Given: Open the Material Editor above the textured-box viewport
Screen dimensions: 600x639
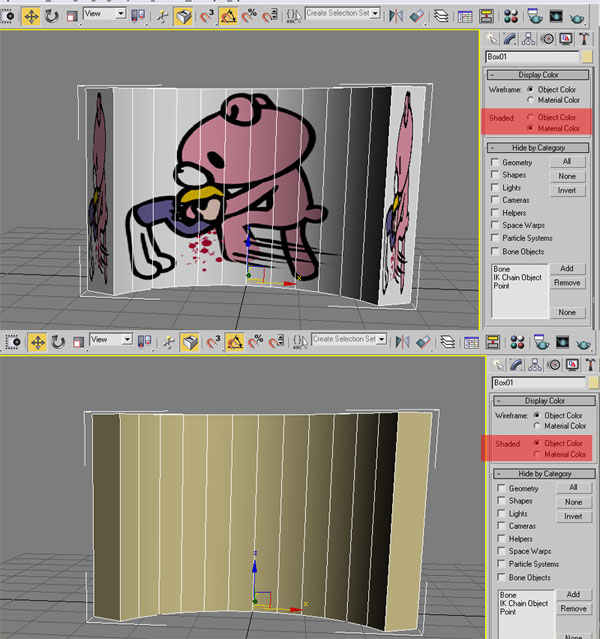Looking at the screenshot, I should (x=511, y=16).
